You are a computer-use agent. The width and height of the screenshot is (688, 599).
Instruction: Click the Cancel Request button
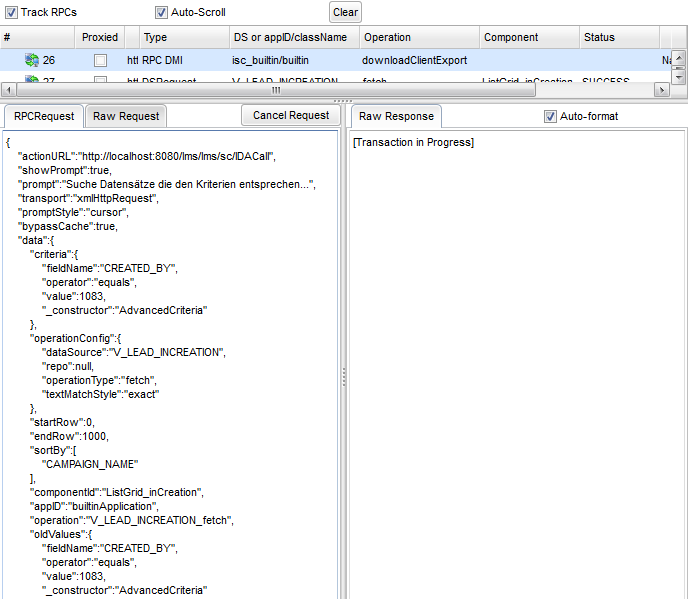(291, 115)
